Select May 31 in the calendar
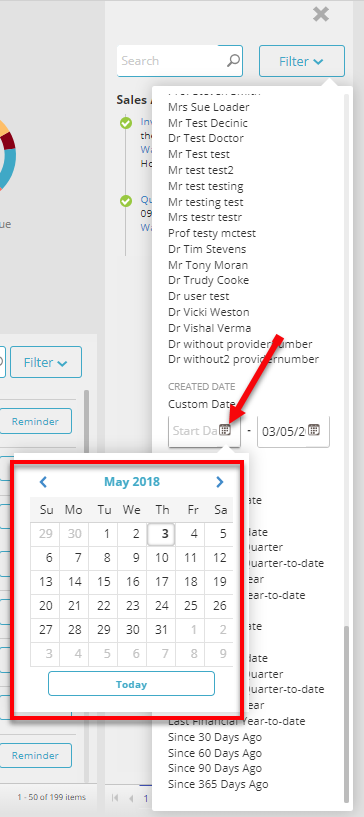This screenshot has width=364, height=817. tap(162, 629)
